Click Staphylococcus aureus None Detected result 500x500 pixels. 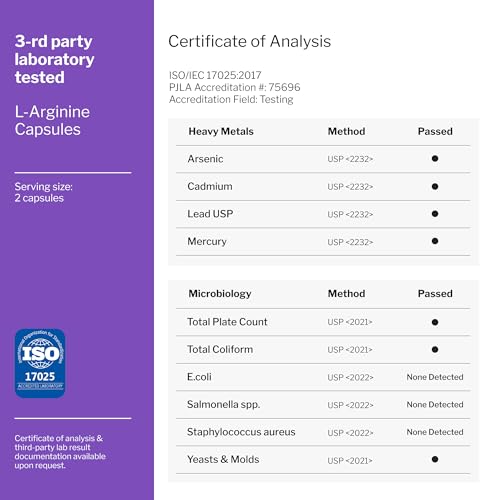(435, 432)
